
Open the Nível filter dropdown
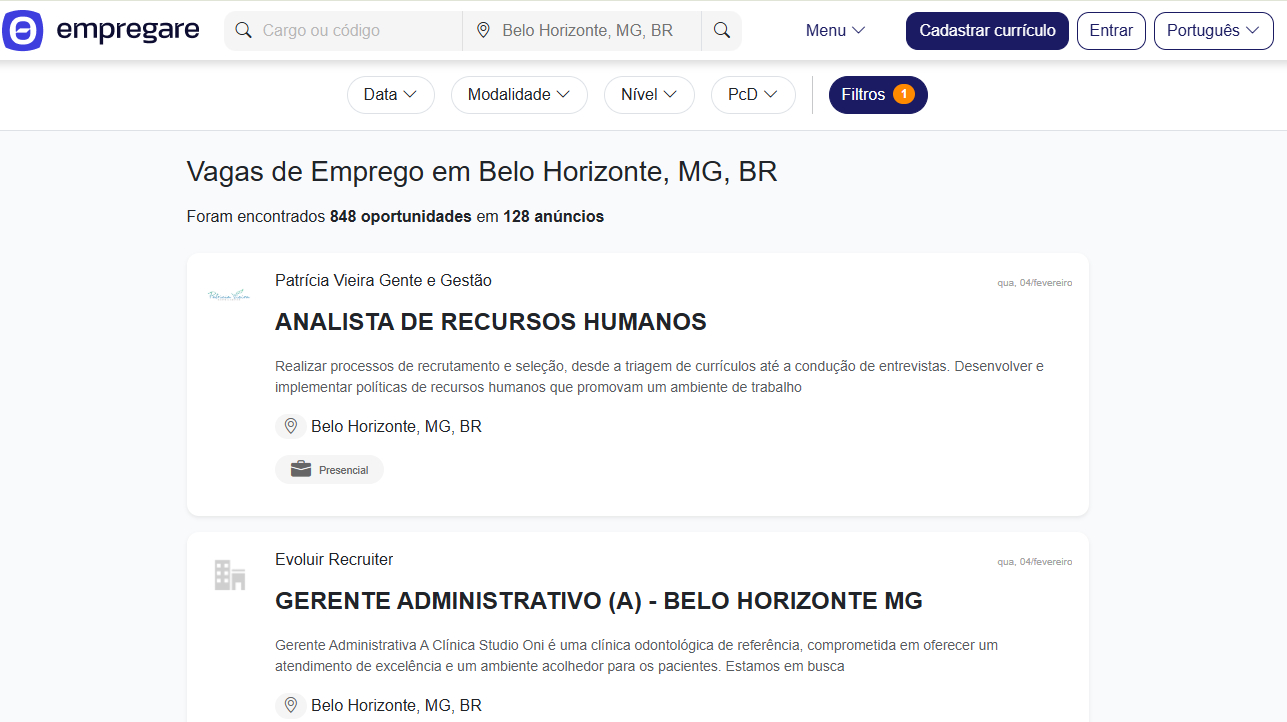point(649,95)
